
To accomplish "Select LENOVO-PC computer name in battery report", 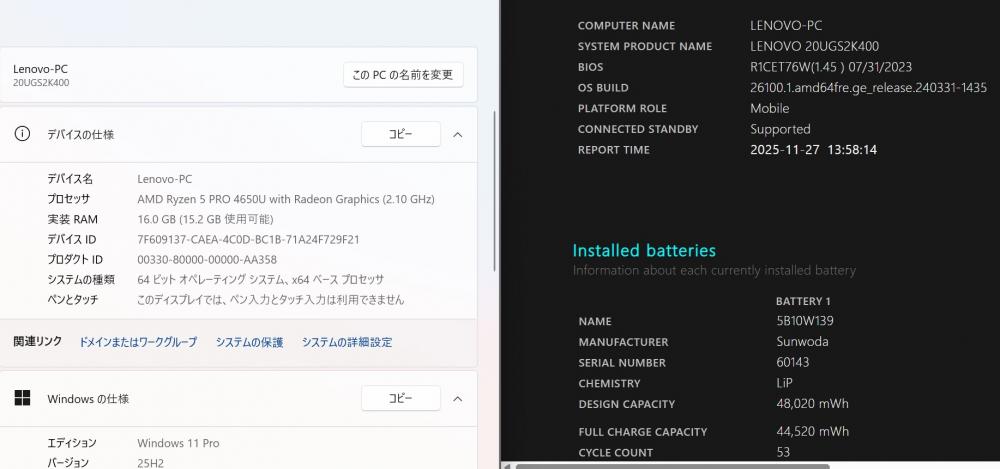I will [786, 26].
